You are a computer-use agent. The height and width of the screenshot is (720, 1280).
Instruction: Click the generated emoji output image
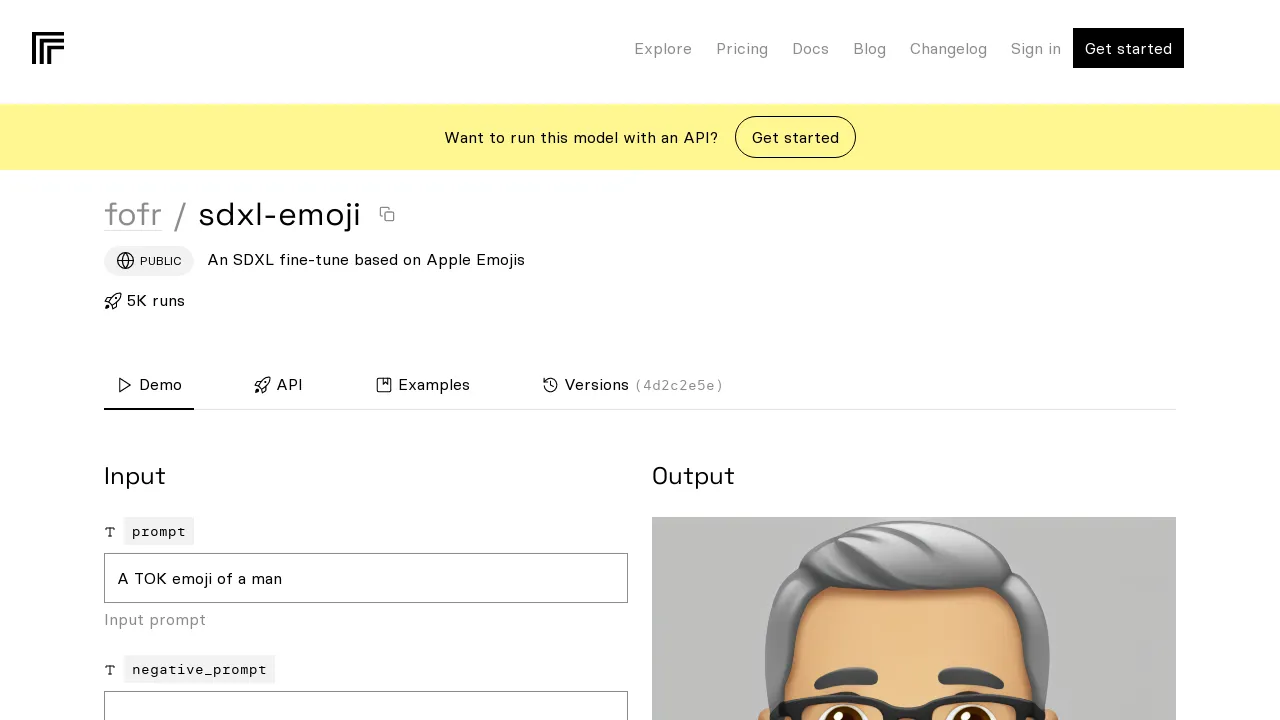914,618
